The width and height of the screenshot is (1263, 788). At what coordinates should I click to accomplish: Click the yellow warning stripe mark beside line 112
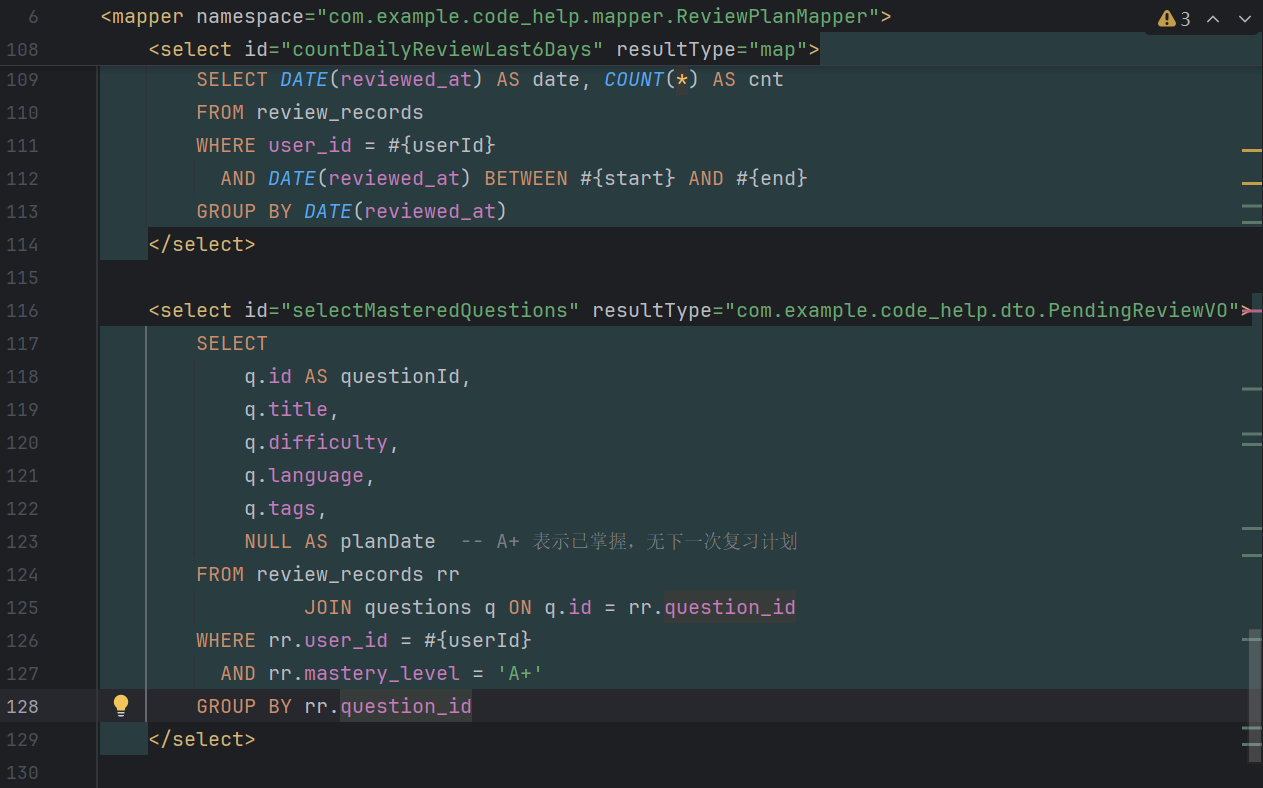(1251, 183)
